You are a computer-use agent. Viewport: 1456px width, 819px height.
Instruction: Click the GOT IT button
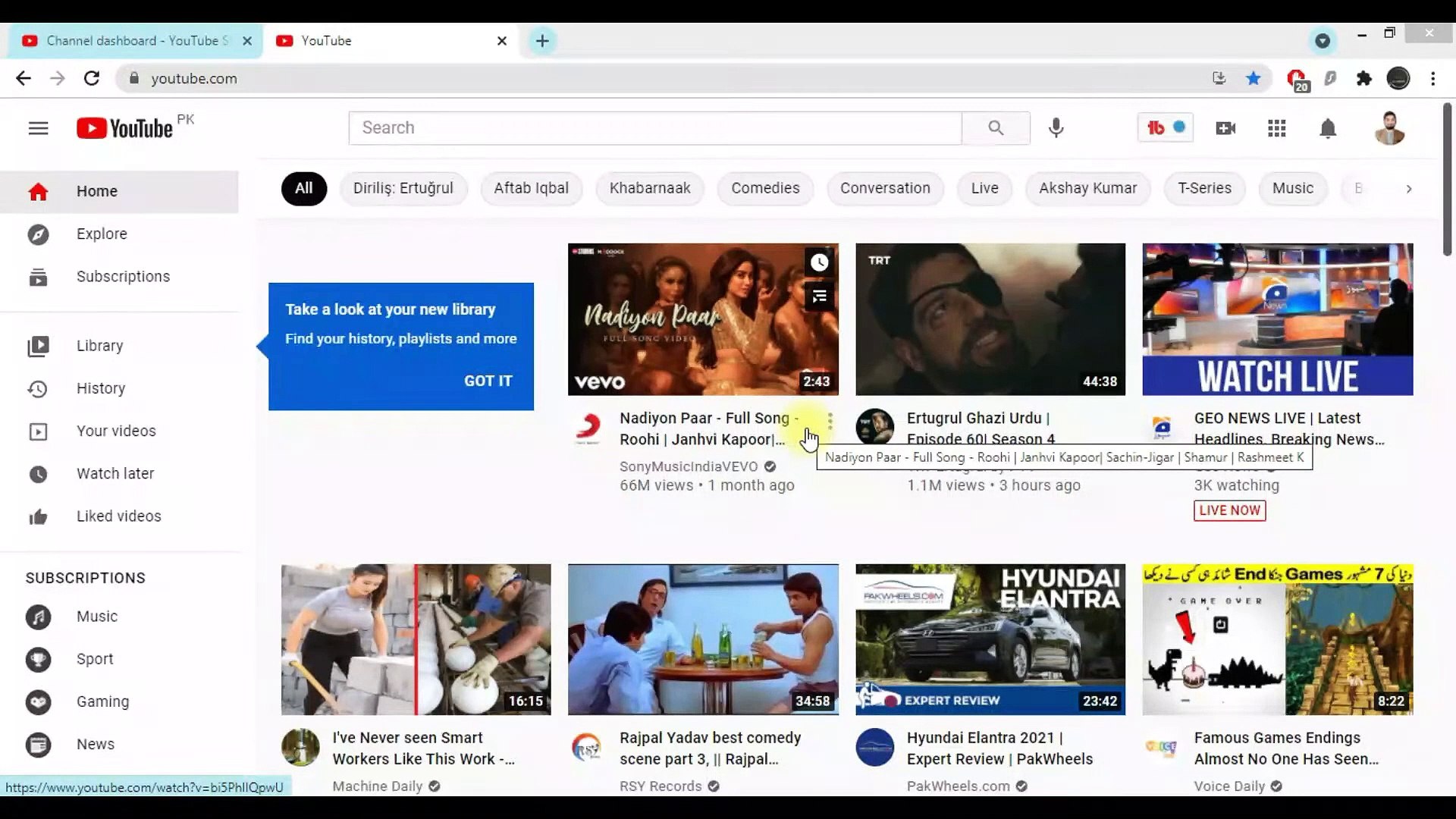[x=488, y=381]
